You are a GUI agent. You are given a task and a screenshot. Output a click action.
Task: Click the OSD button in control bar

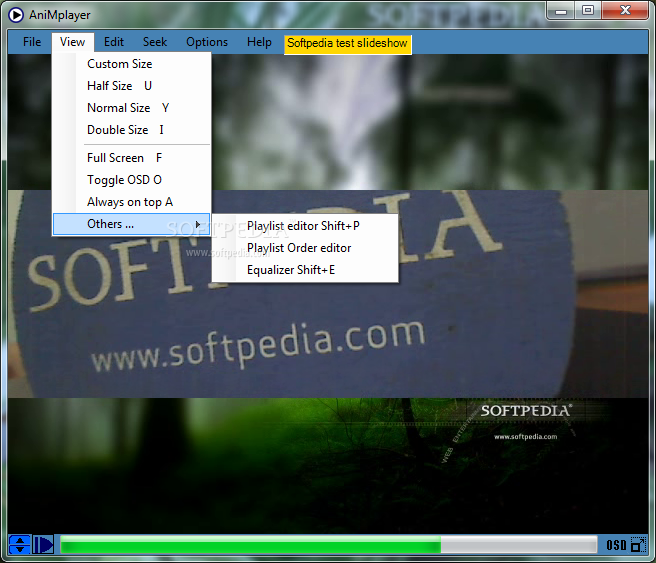tap(616, 545)
